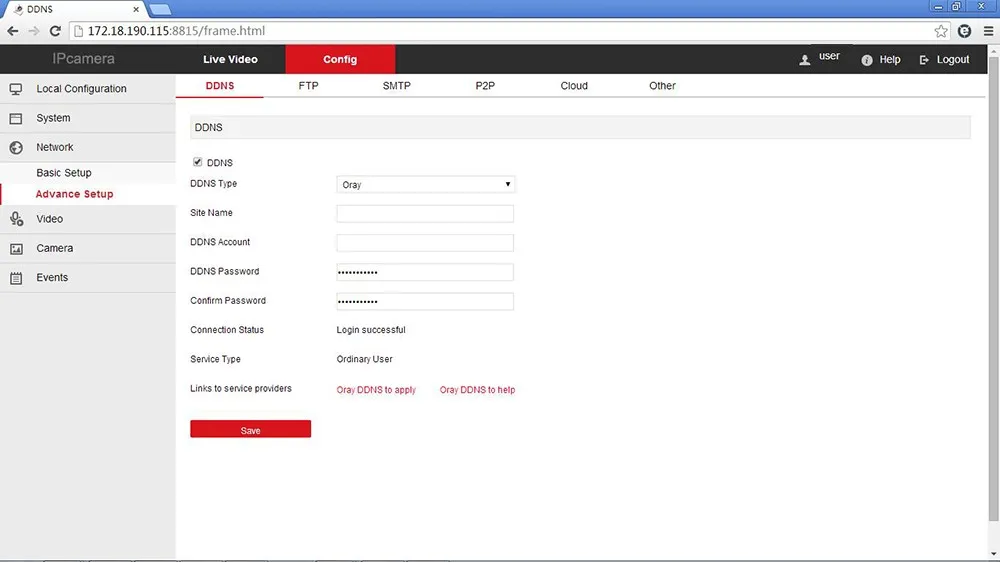Open the browser hamburger menu

pyautogui.click(x=989, y=31)
